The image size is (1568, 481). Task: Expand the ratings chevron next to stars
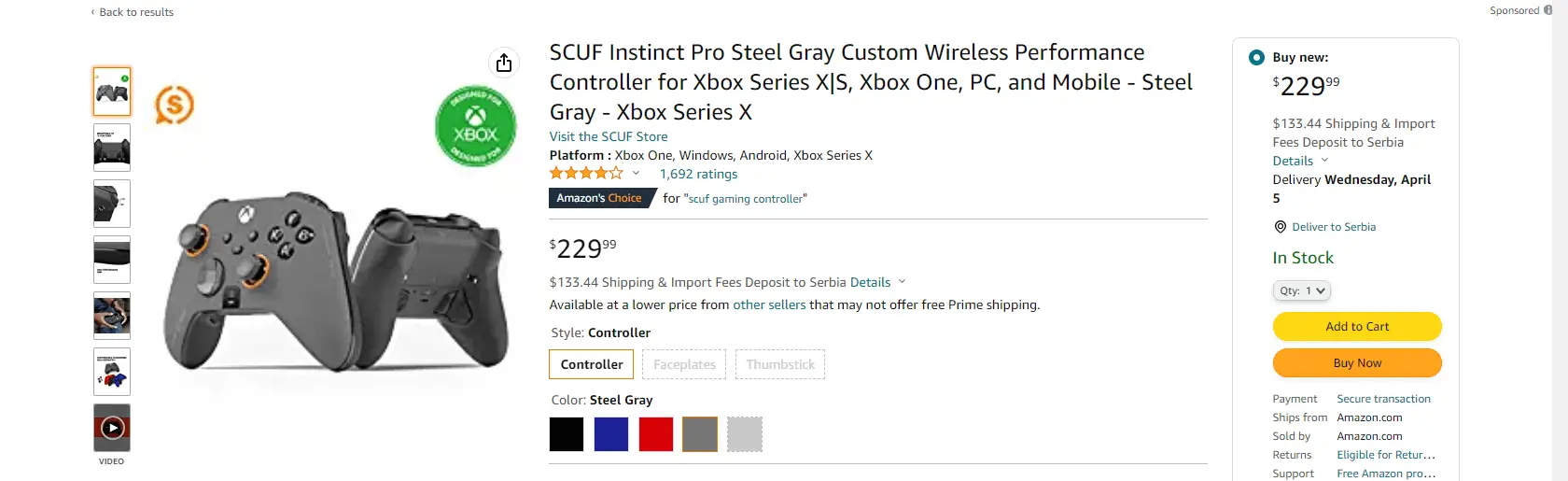click(637, 174)
